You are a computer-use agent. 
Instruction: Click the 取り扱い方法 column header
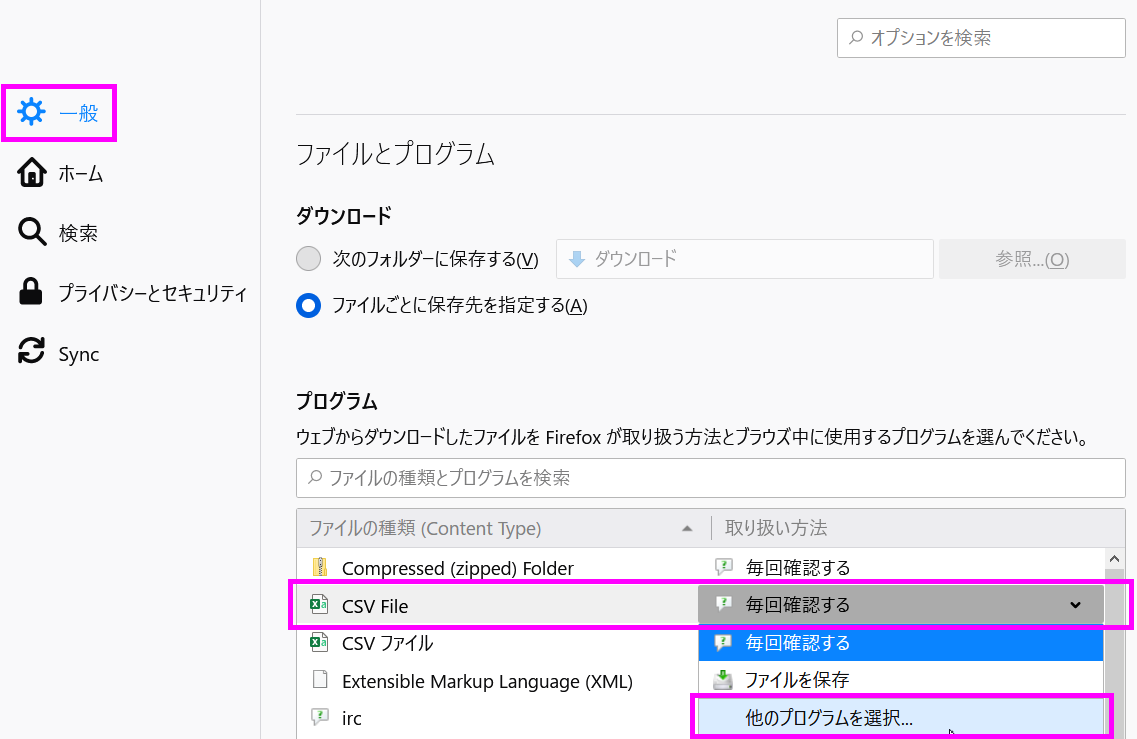coord(776,528)
